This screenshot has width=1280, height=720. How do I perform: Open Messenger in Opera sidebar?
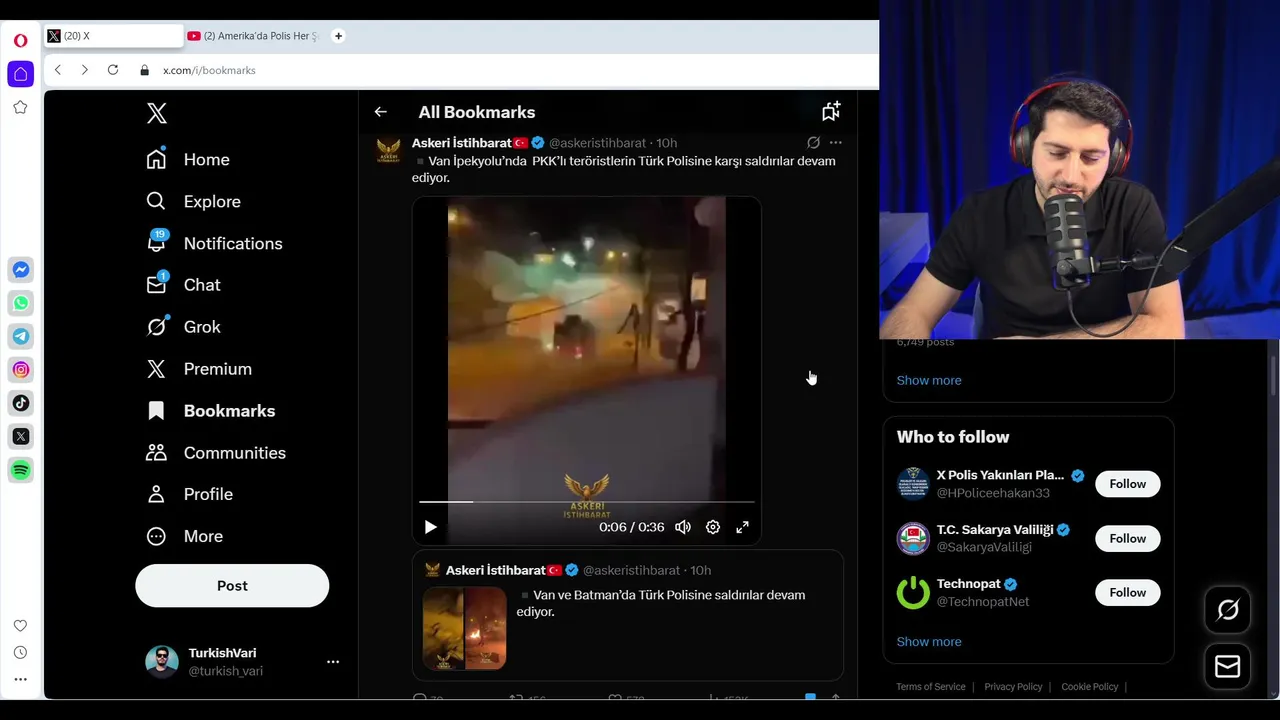[x=21, y=270]
